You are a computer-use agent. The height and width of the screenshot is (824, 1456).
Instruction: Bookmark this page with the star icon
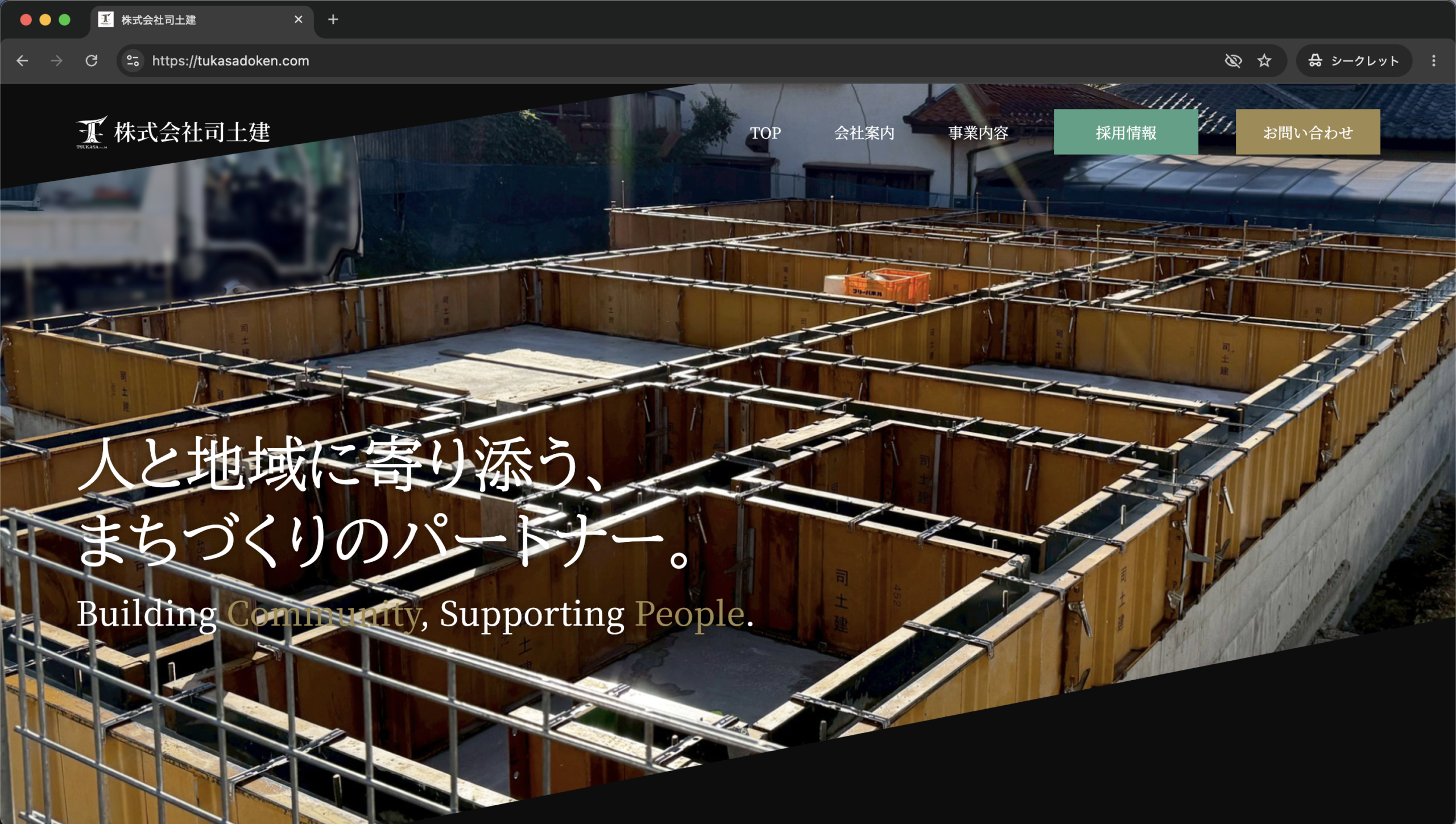click(x=1264, y=60)
